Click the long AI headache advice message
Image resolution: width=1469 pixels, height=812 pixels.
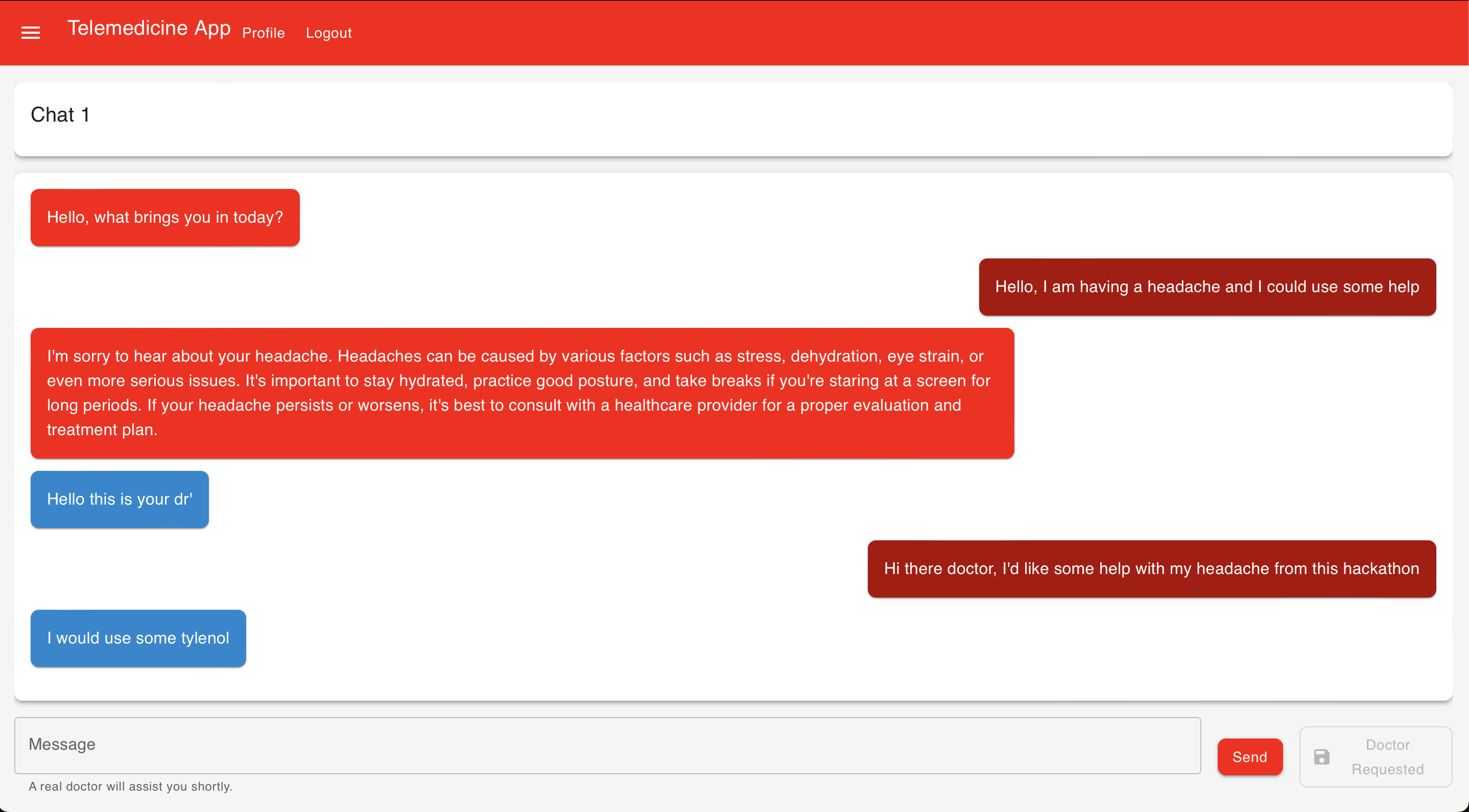click(x=522, y=392)
